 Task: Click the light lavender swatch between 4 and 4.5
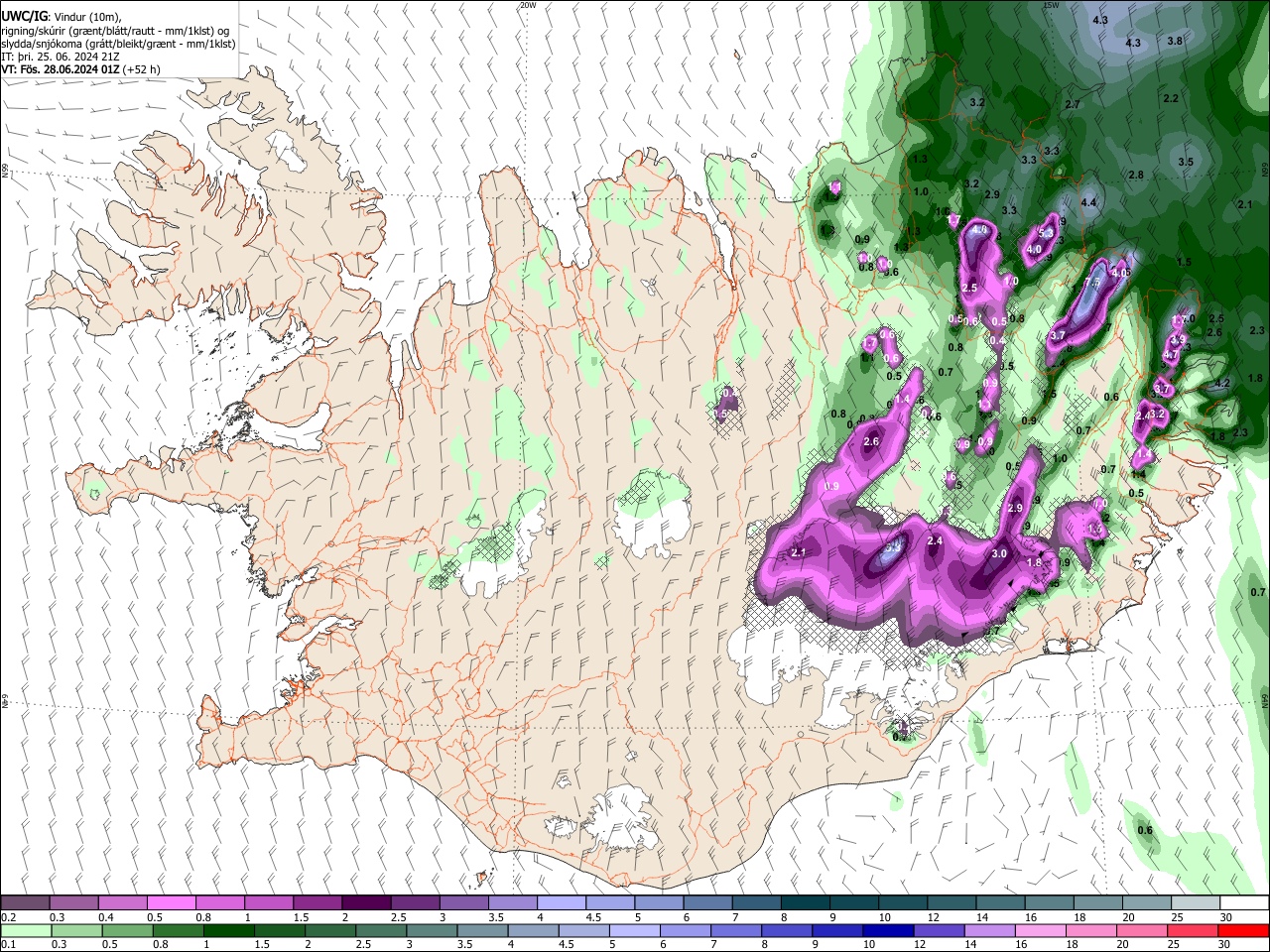560,902
